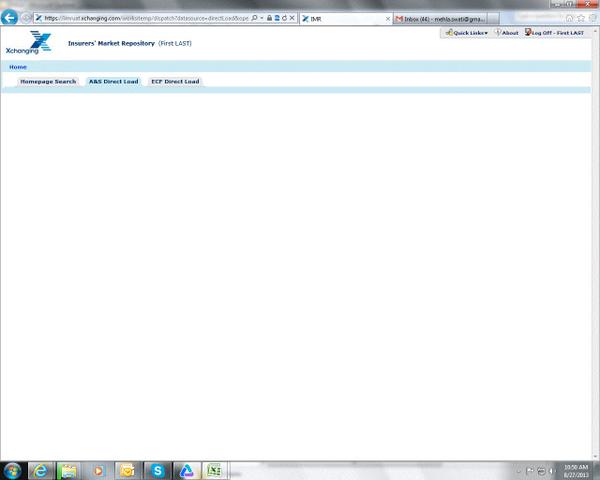The image size is (600, 480).
Task: Click the taskbar clock showing 10:50 AM
Action: 576,471
